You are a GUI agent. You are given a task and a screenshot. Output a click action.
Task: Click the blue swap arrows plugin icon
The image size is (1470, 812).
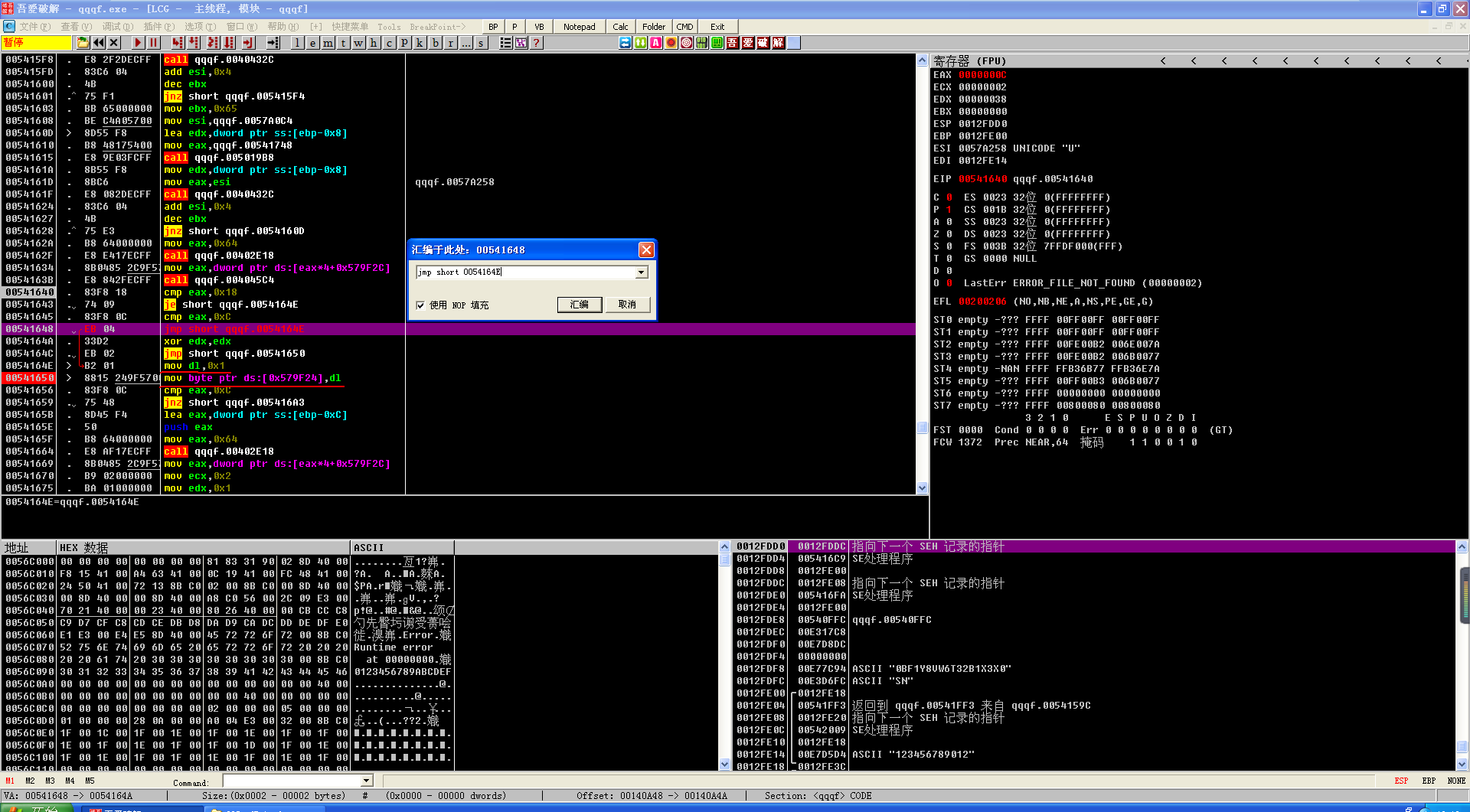626,43
